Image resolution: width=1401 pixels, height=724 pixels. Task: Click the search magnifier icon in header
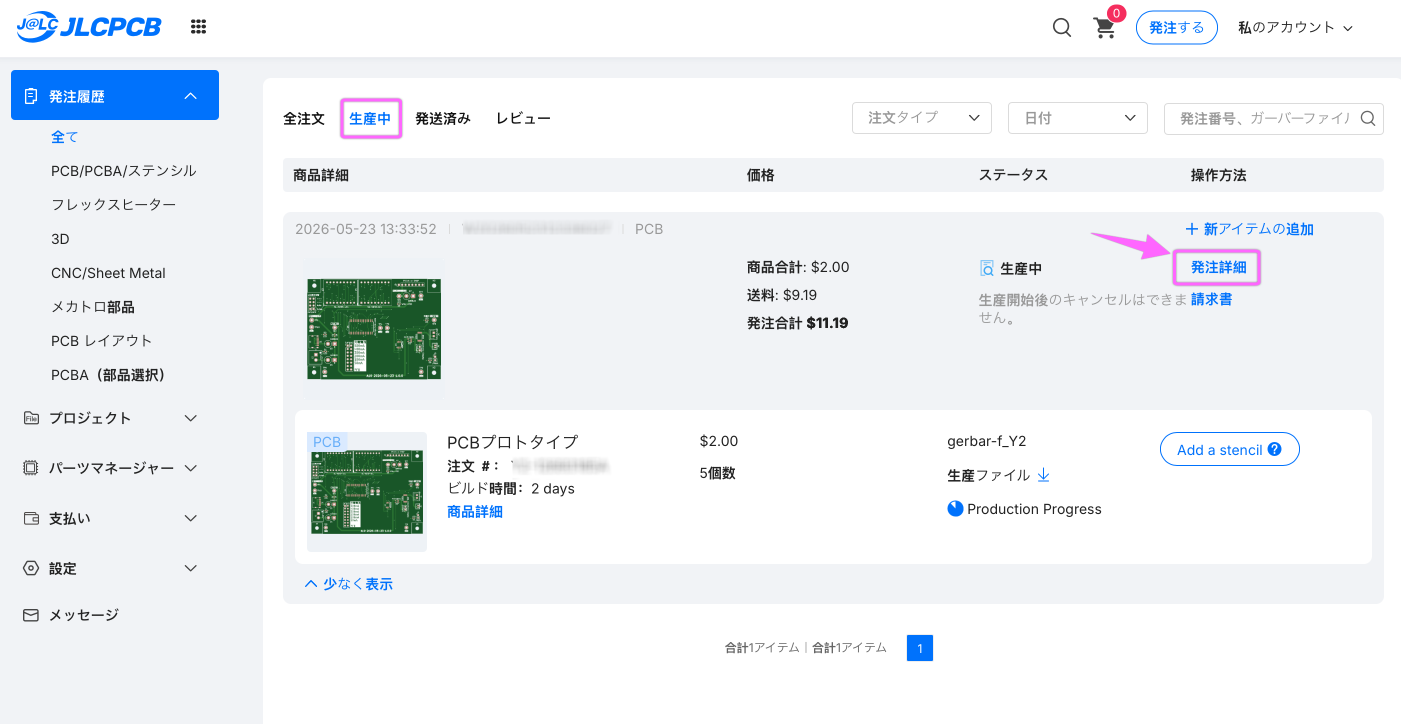(1062, 28)
